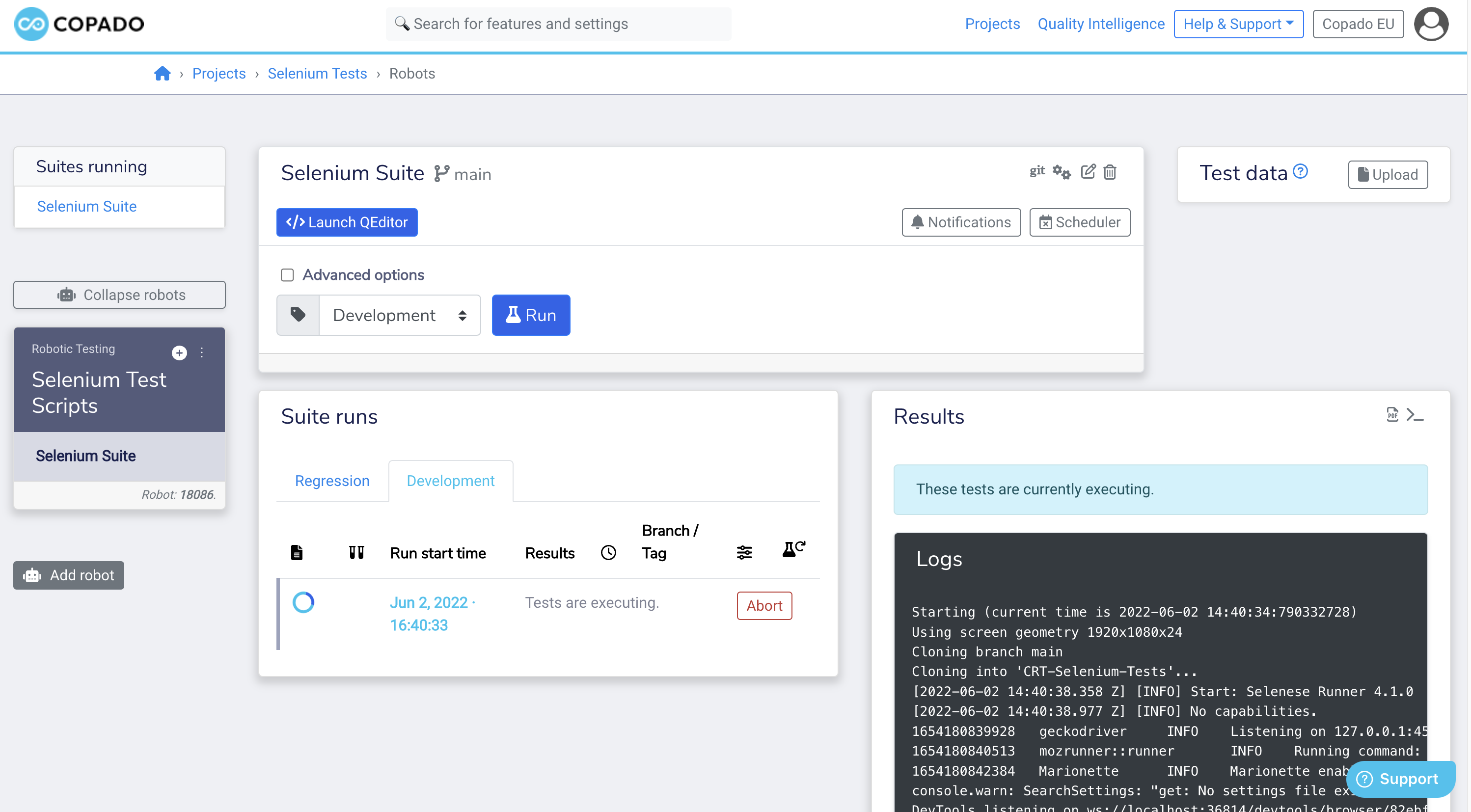
Task: Run the Selenium Suite
Action: [530, 315]
